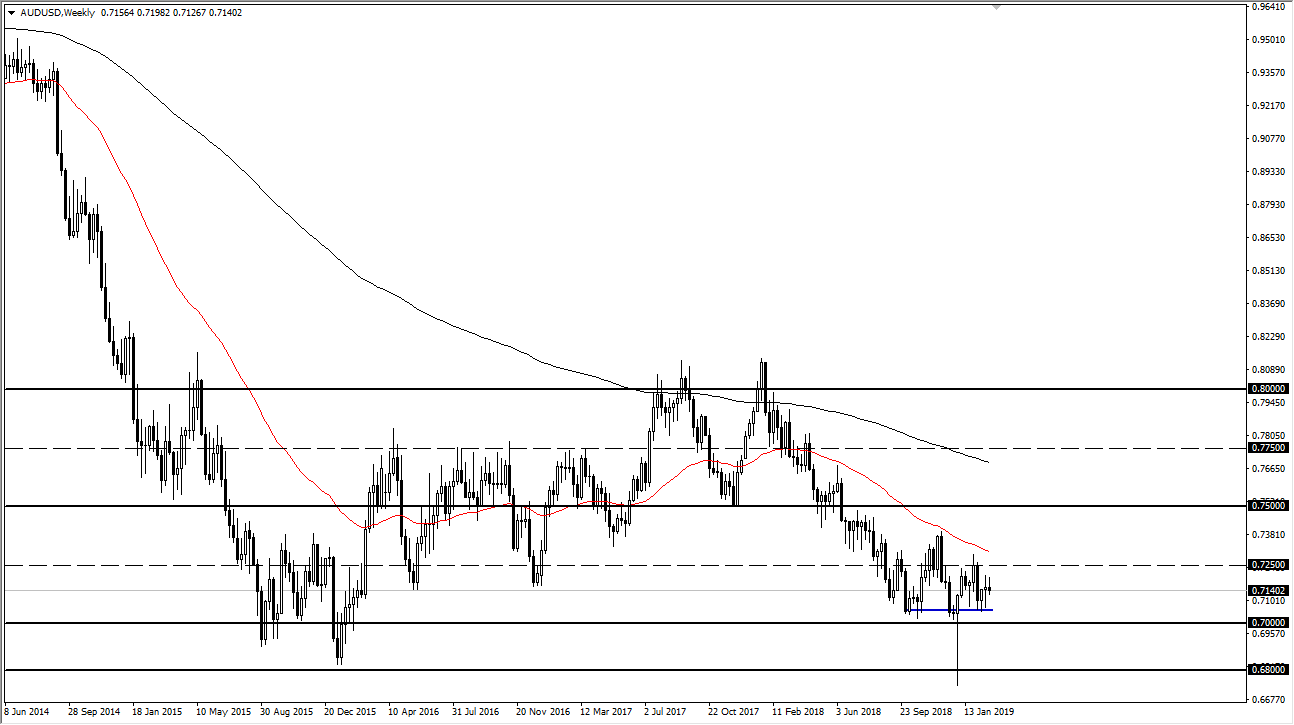Image resolution: width=1294 pixels, height=725 pixels.
Task: Click the 11 Feb 2018 date label
Action: [798, 713]
